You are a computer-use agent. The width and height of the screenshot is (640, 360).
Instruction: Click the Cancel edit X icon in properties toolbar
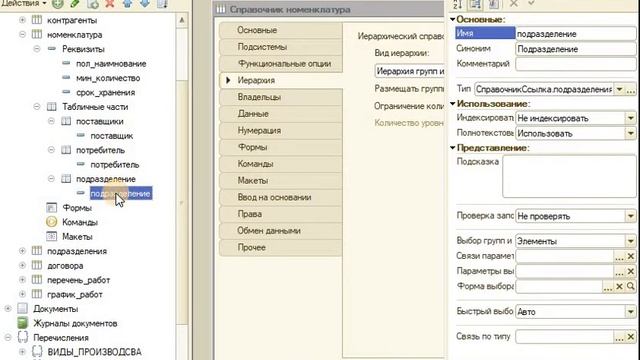coord(513,4)
